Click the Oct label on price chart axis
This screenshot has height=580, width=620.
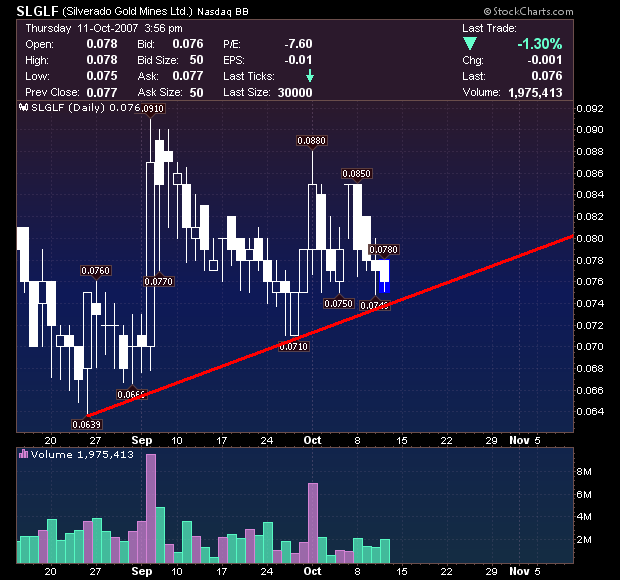pyautogui.click(x=312, y=440)
